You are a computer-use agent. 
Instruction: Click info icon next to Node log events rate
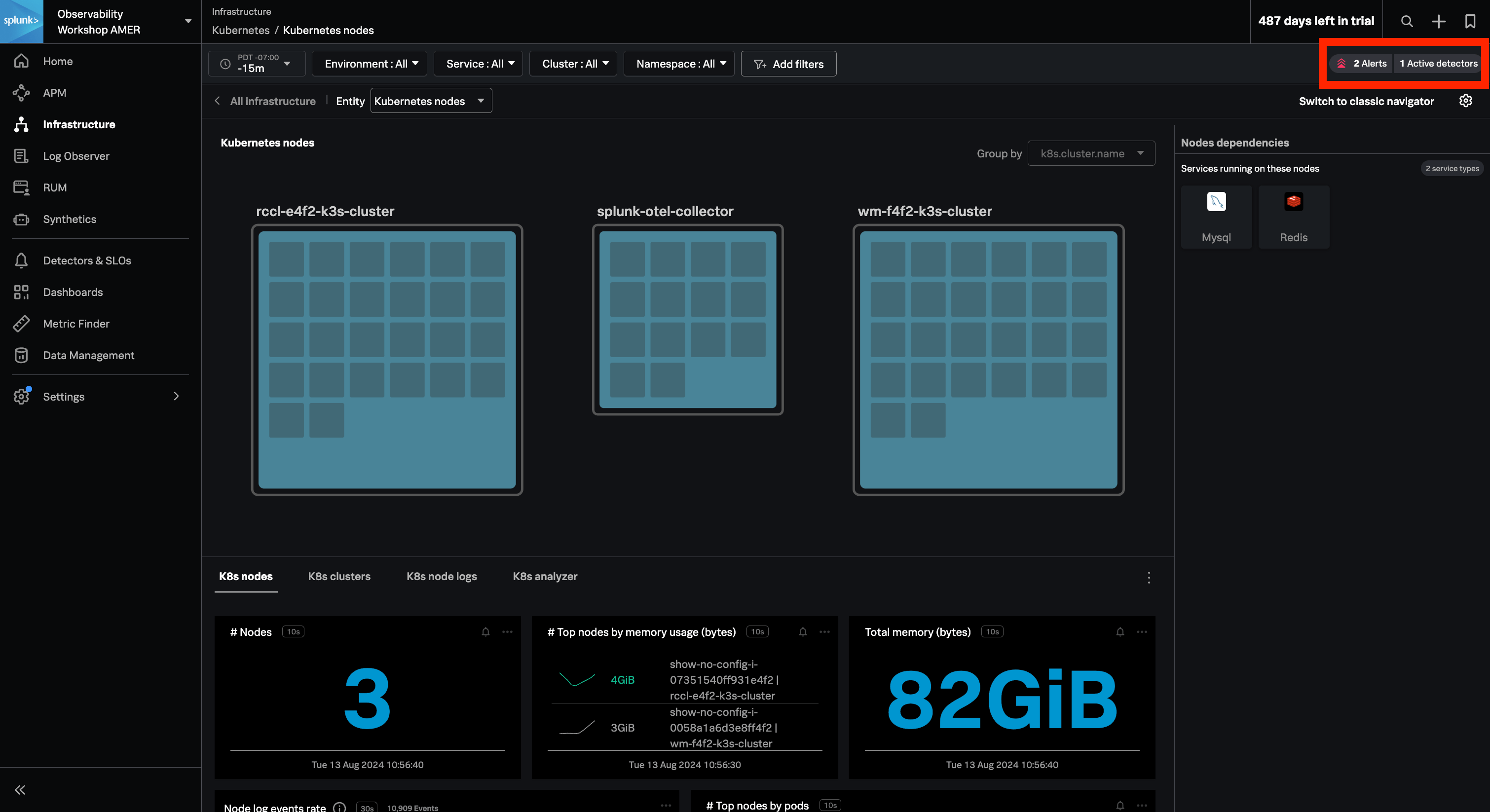click(x=339, y=808)
